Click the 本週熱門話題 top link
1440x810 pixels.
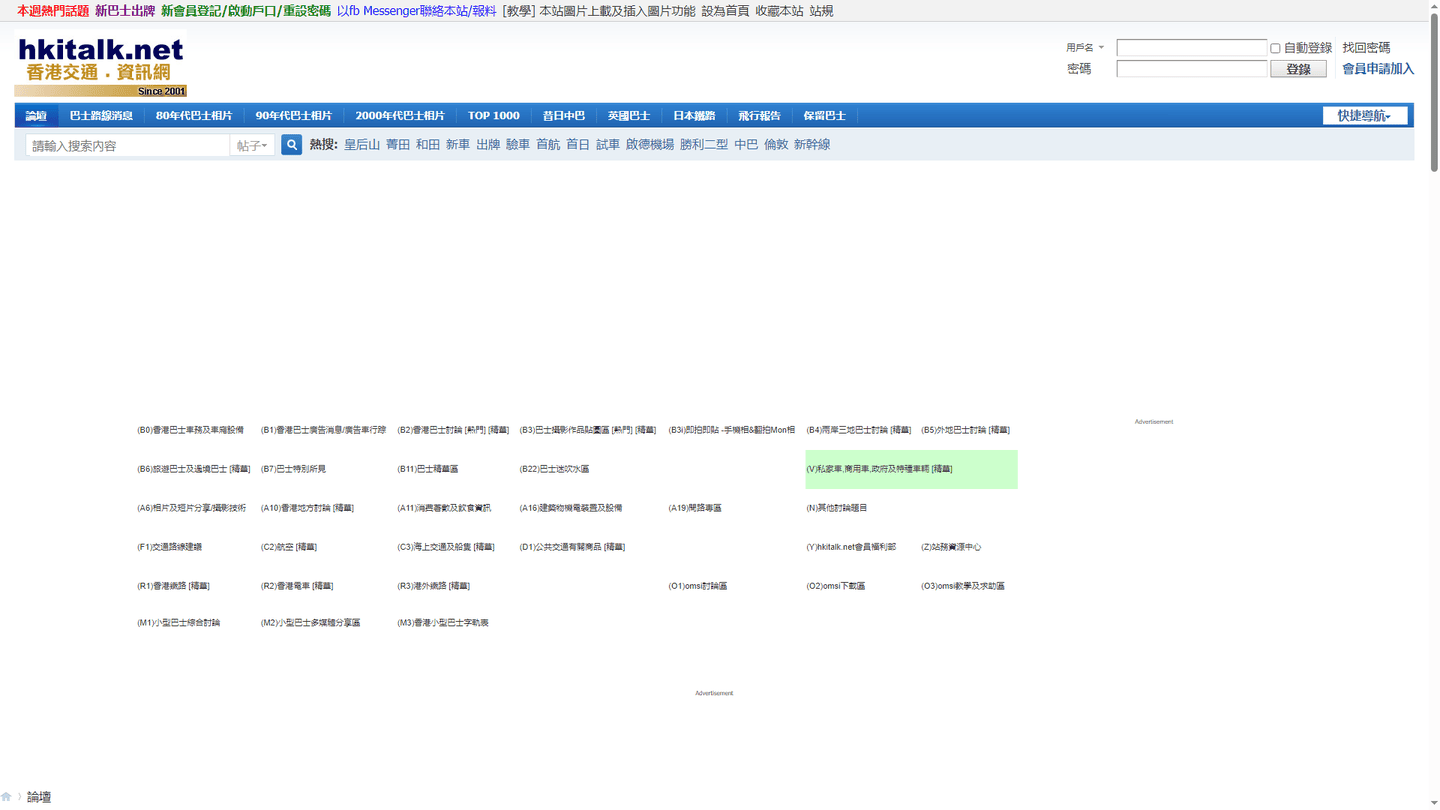[53, 11]
